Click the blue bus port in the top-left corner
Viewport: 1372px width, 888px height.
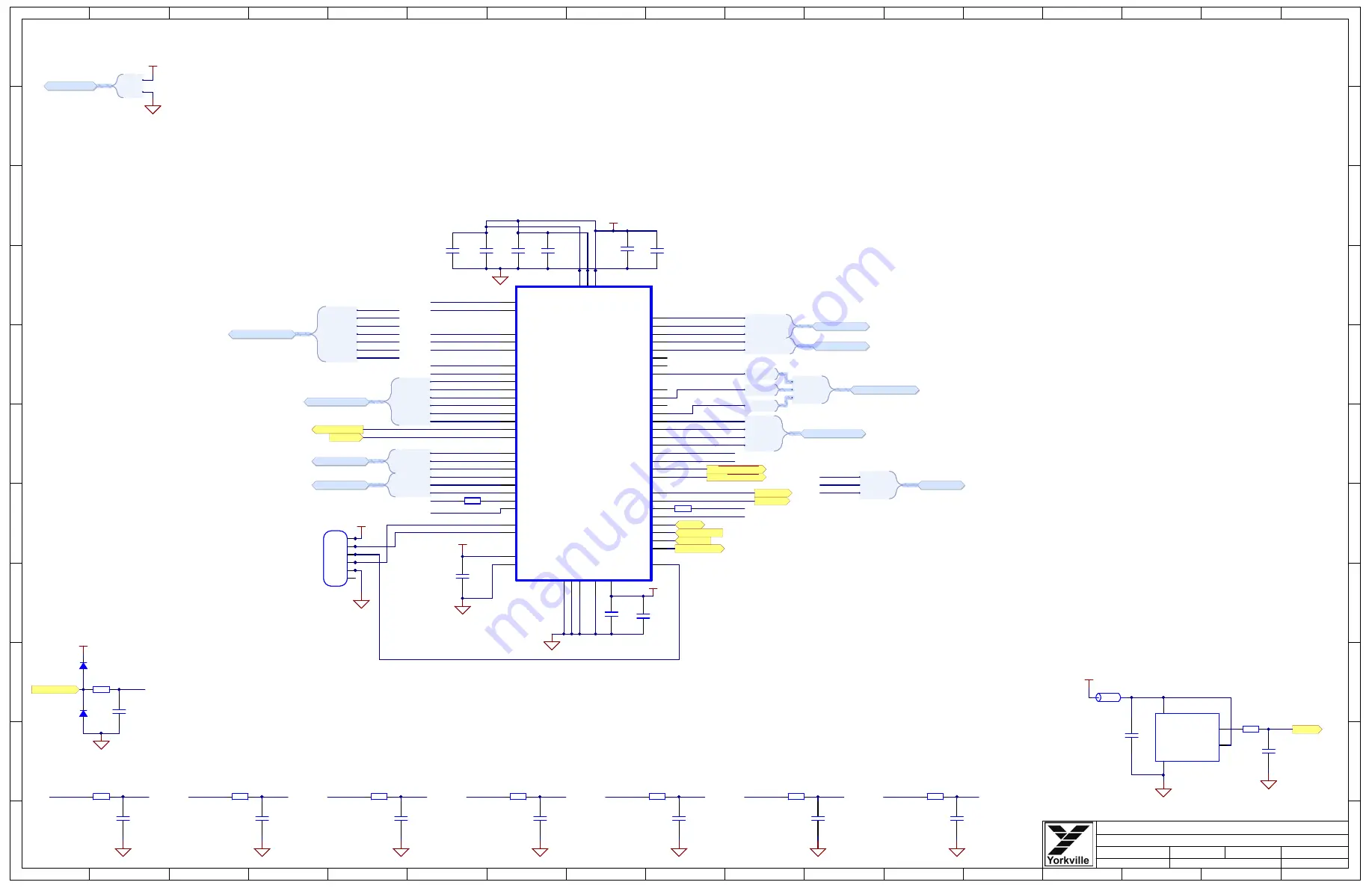click(x=70, y=86)
